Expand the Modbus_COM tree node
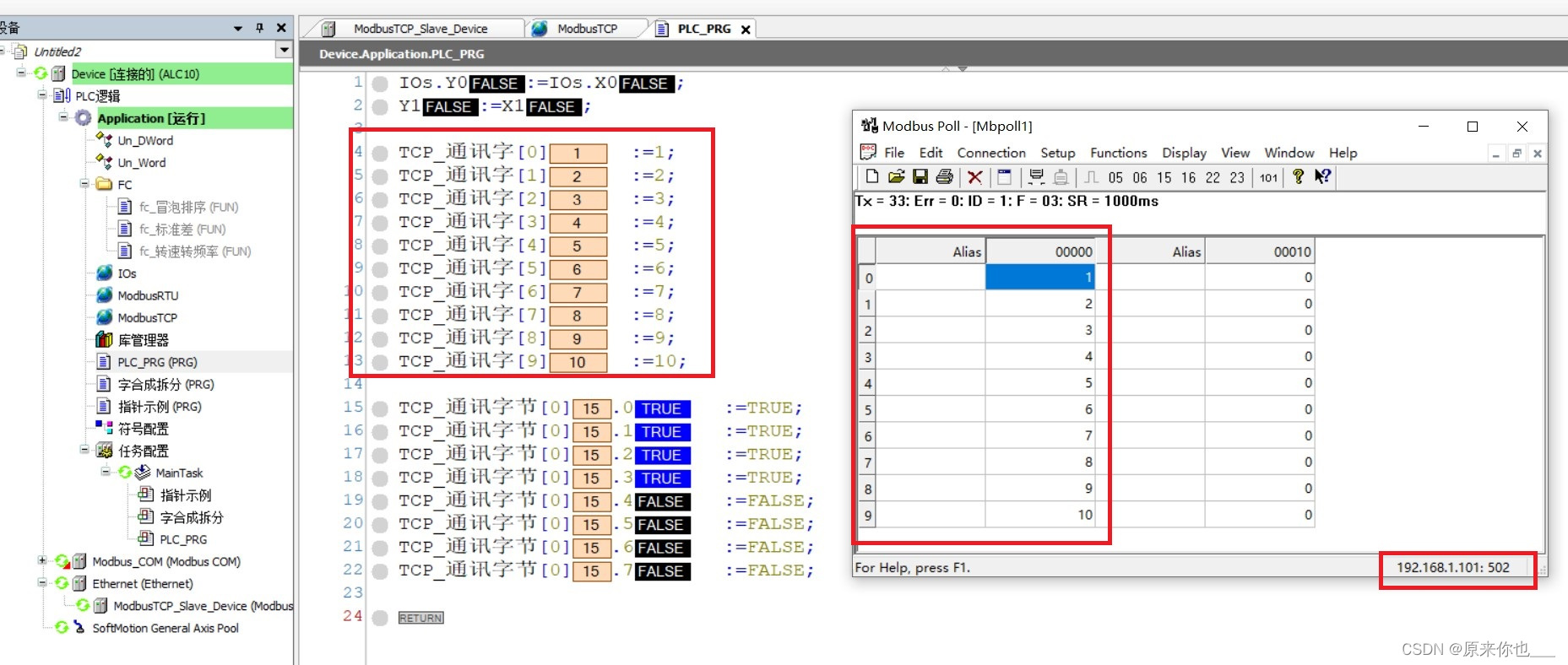 42,561
